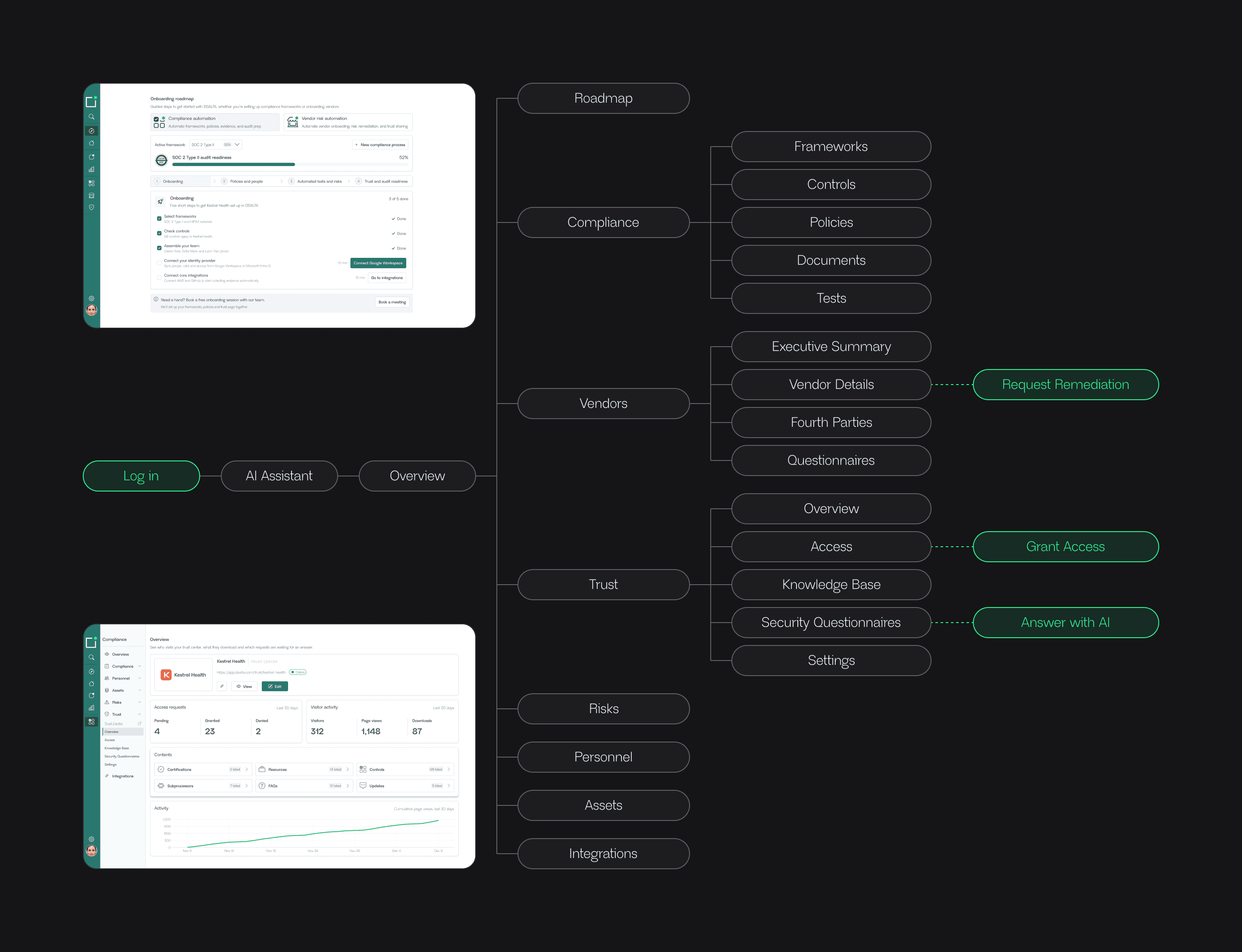
Task: Click the Connect Google Workspace button
Action: [378, 263]
